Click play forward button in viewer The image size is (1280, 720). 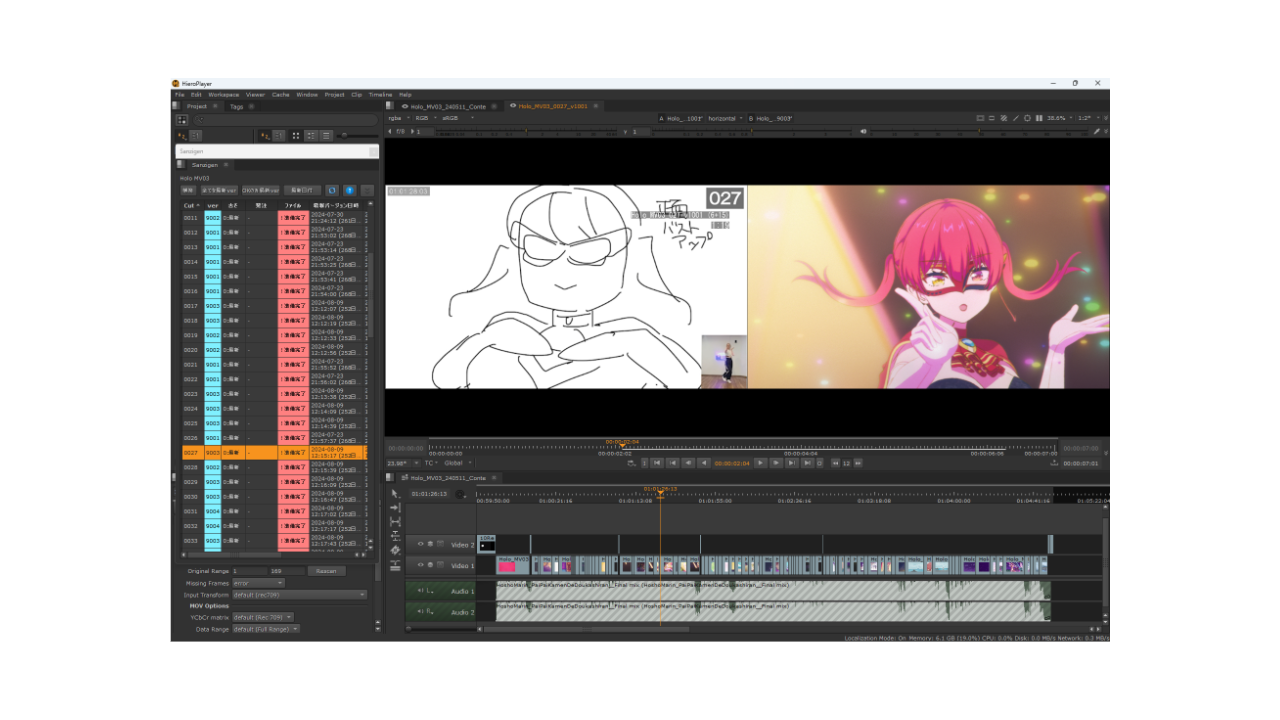click(760, 463)
